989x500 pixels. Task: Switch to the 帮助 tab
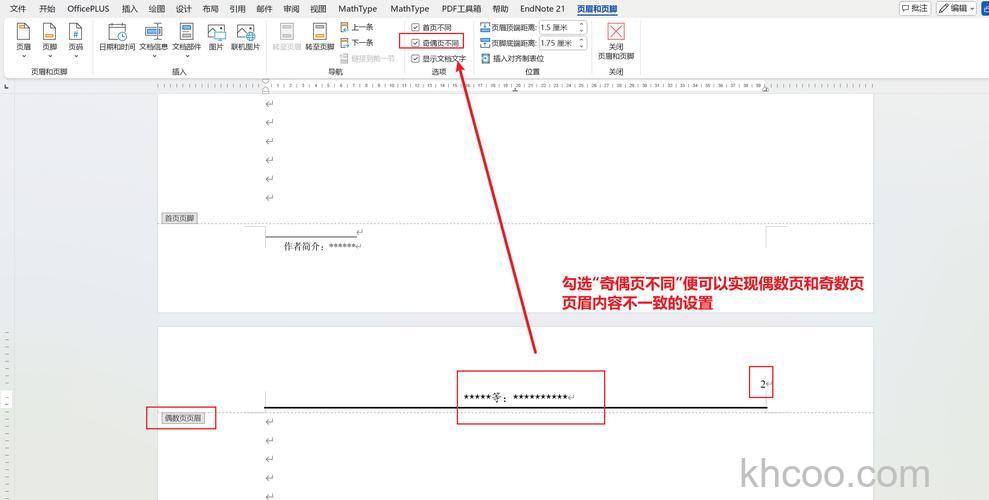coord(500,9)
